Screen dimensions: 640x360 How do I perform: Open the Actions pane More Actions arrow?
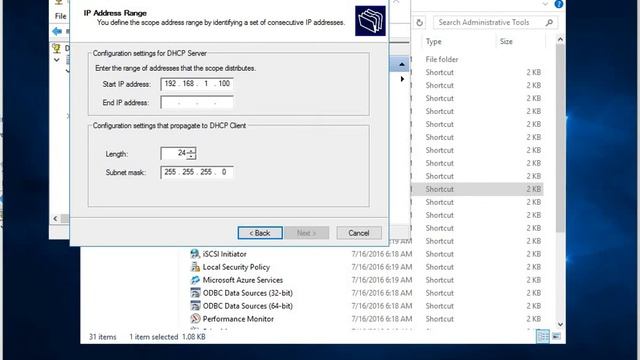(x=402, y=79)
